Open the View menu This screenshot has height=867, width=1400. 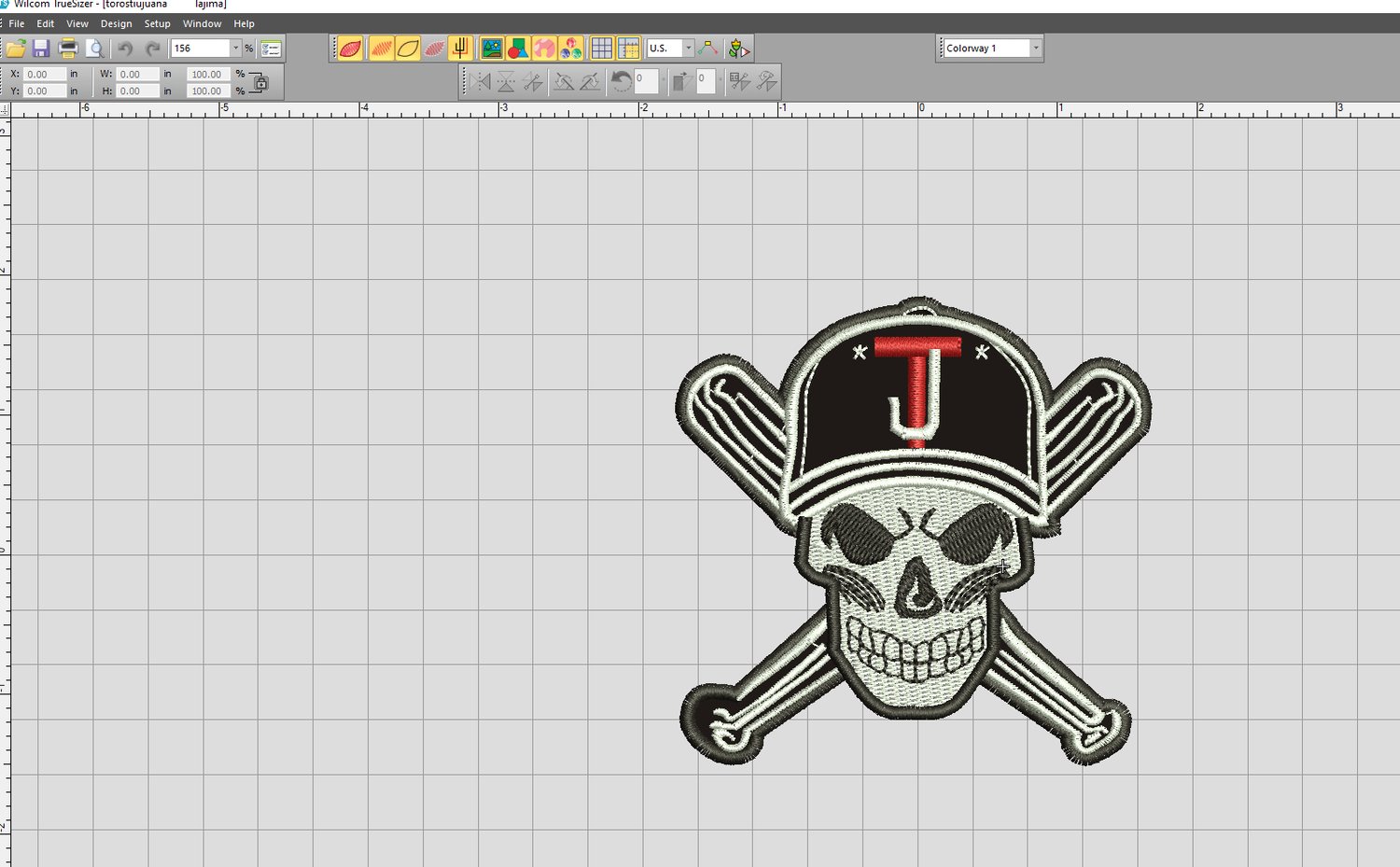(77, 23)
